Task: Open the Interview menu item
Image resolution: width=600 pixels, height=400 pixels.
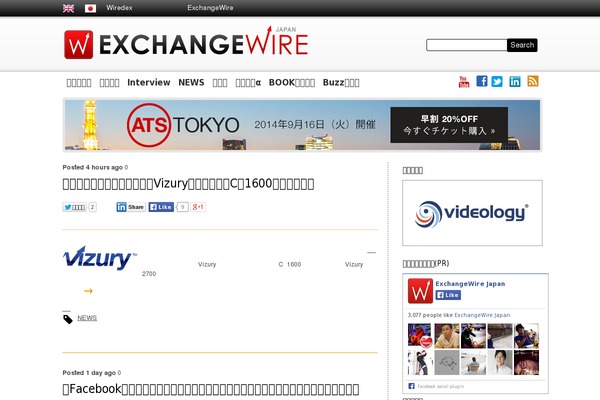Action: (x=148, y=82)
